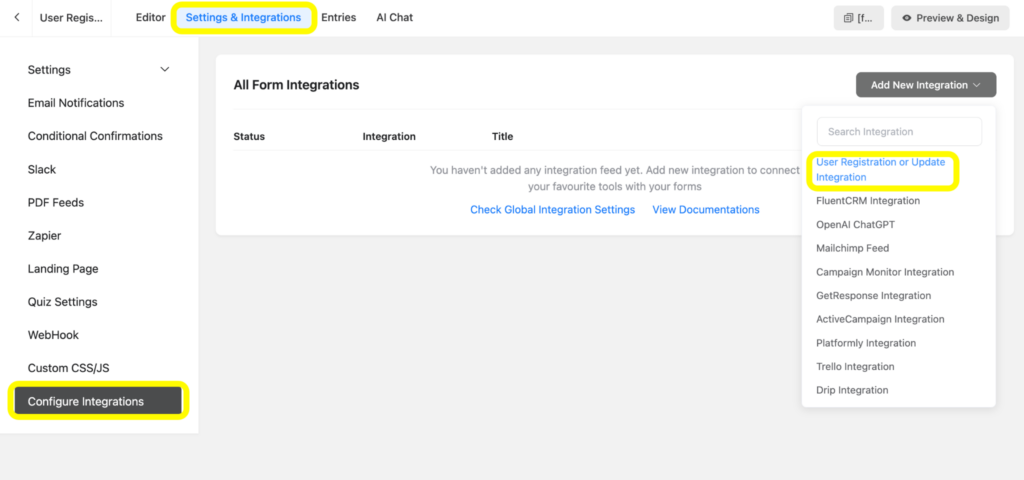Choose Platformly Integration

click(866, 343)
